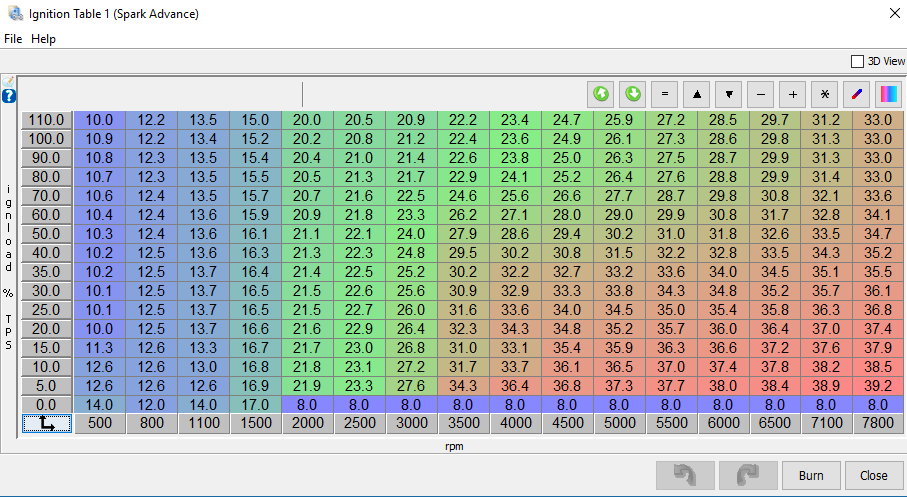Click the plus (add) toolbar button
Image resolution: width=907 pixels, height=497 pixels.
click(x=793, y=94)
